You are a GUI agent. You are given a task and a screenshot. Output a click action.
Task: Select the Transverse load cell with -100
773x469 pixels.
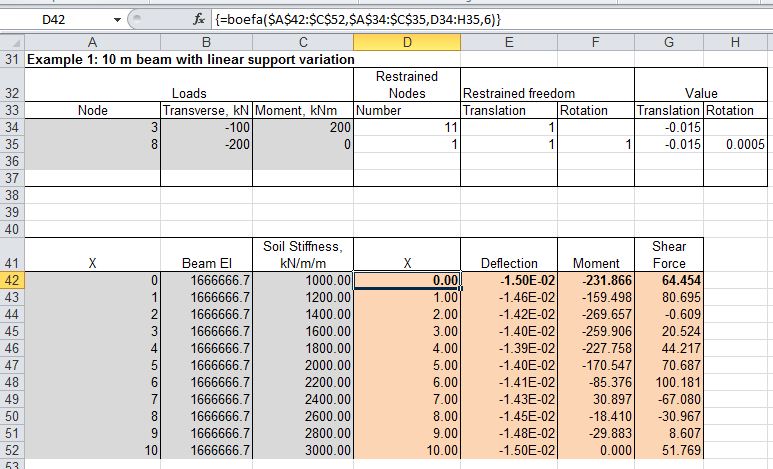(x=206, y=127)
